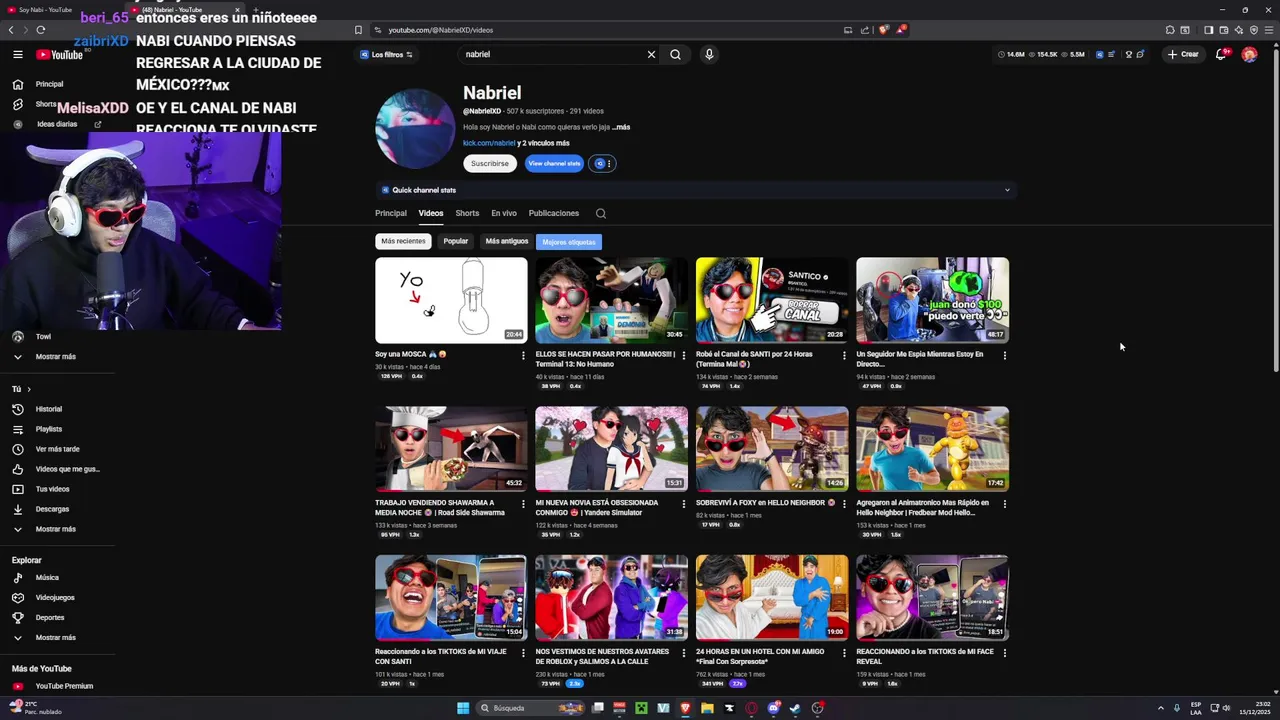Screen dimensions: 1280x720
Task: Open 'Ideas diarias' in the sidebar
Action: [57, 124]
